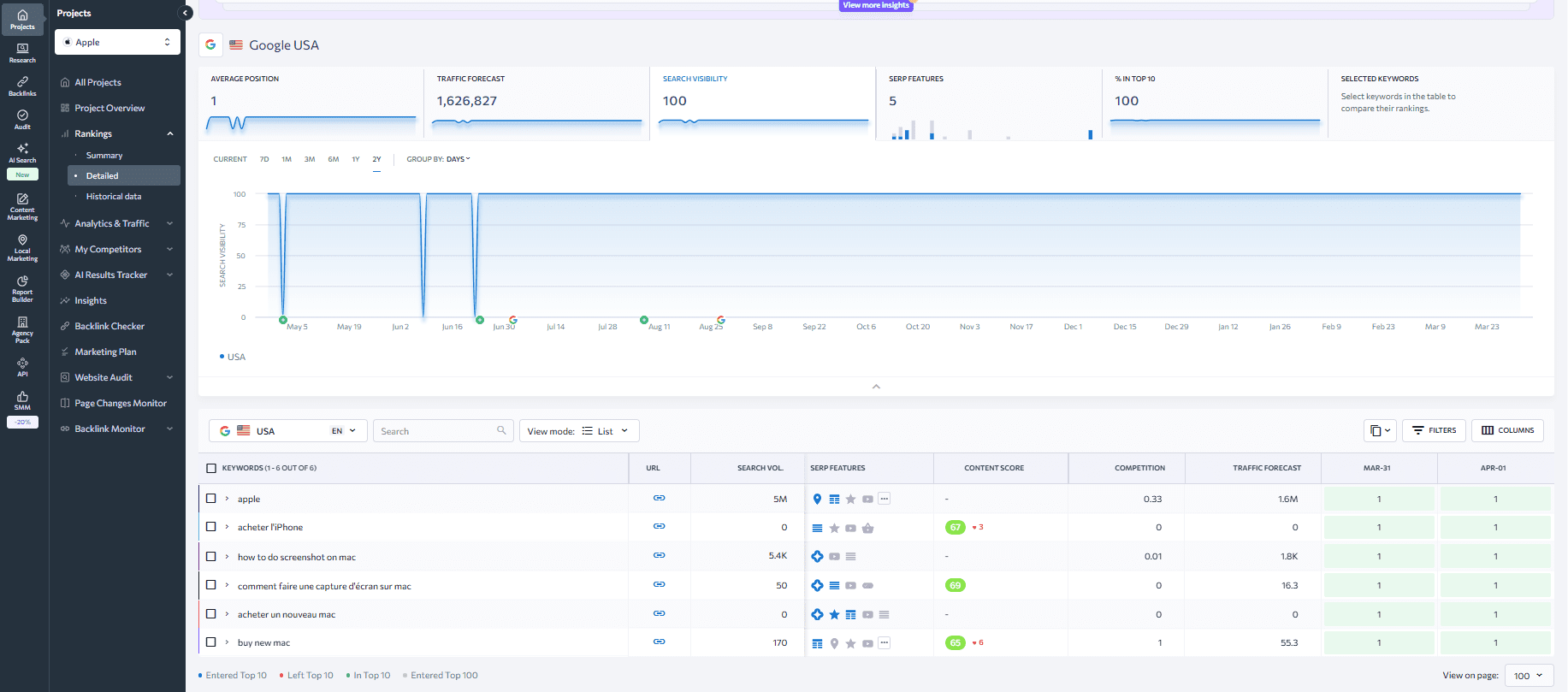Screen dimensions: 1568x692
Task: Open the Apple project selector dropdown
Action: 117,42
